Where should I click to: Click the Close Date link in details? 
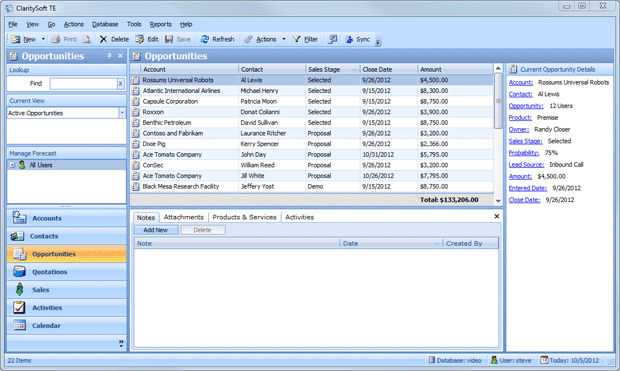coord(524,200)
